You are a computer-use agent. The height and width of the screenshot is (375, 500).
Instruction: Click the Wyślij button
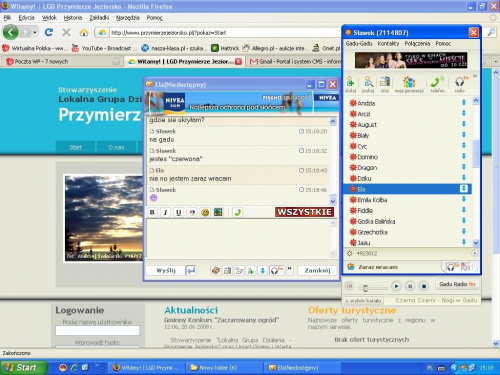point(166,270)
